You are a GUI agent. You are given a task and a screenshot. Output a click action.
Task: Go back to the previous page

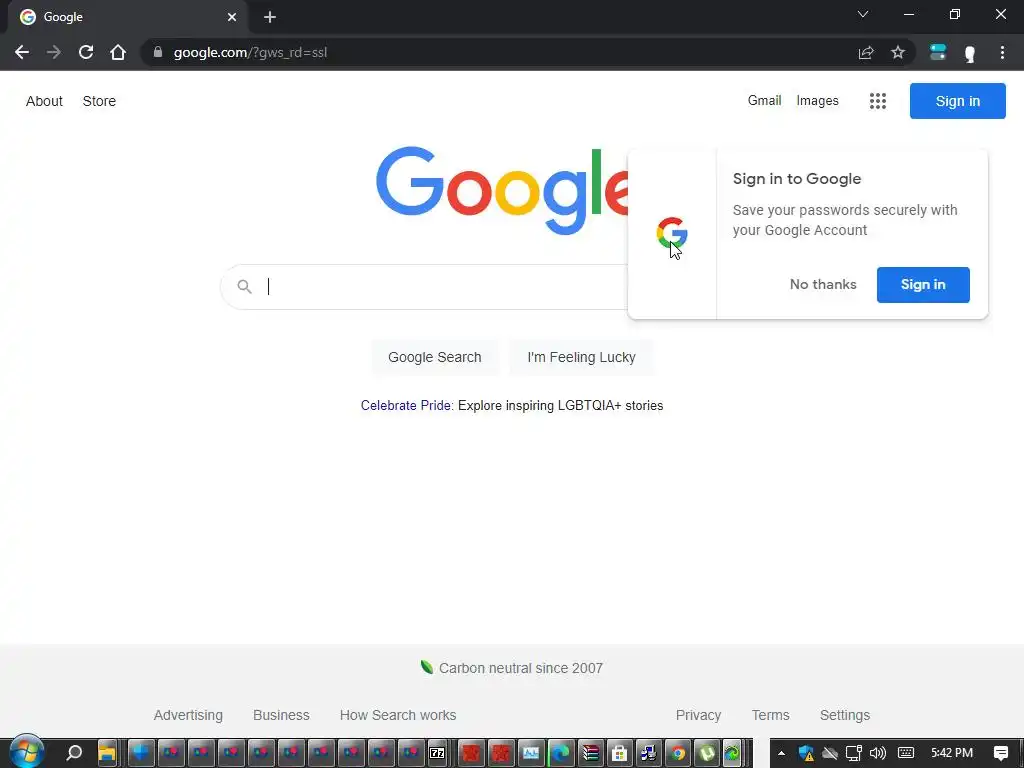(x=22, y=52)
